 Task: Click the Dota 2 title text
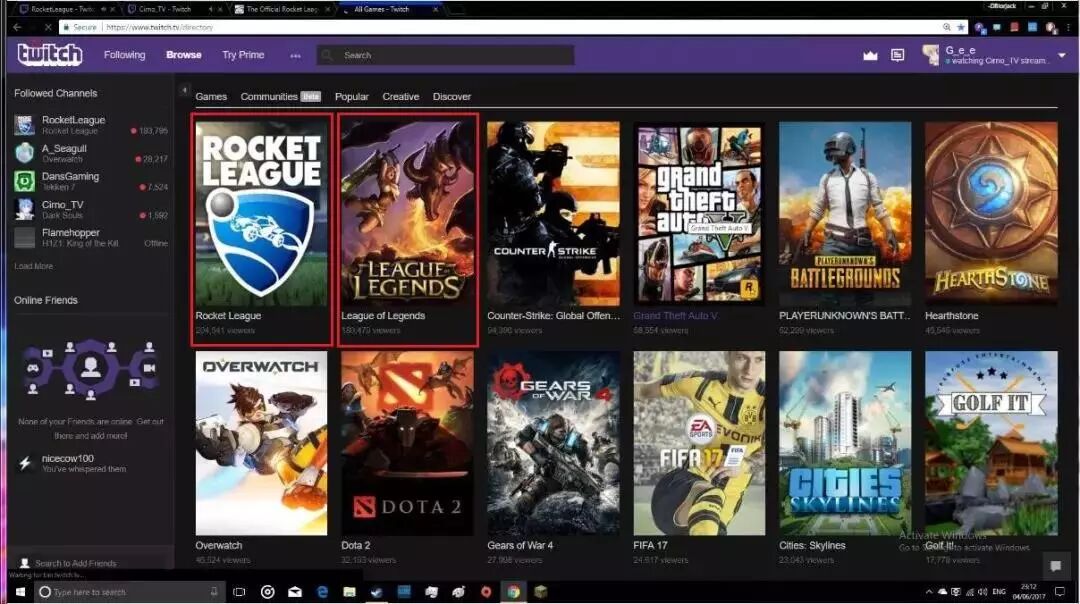(x=355, y=545)
